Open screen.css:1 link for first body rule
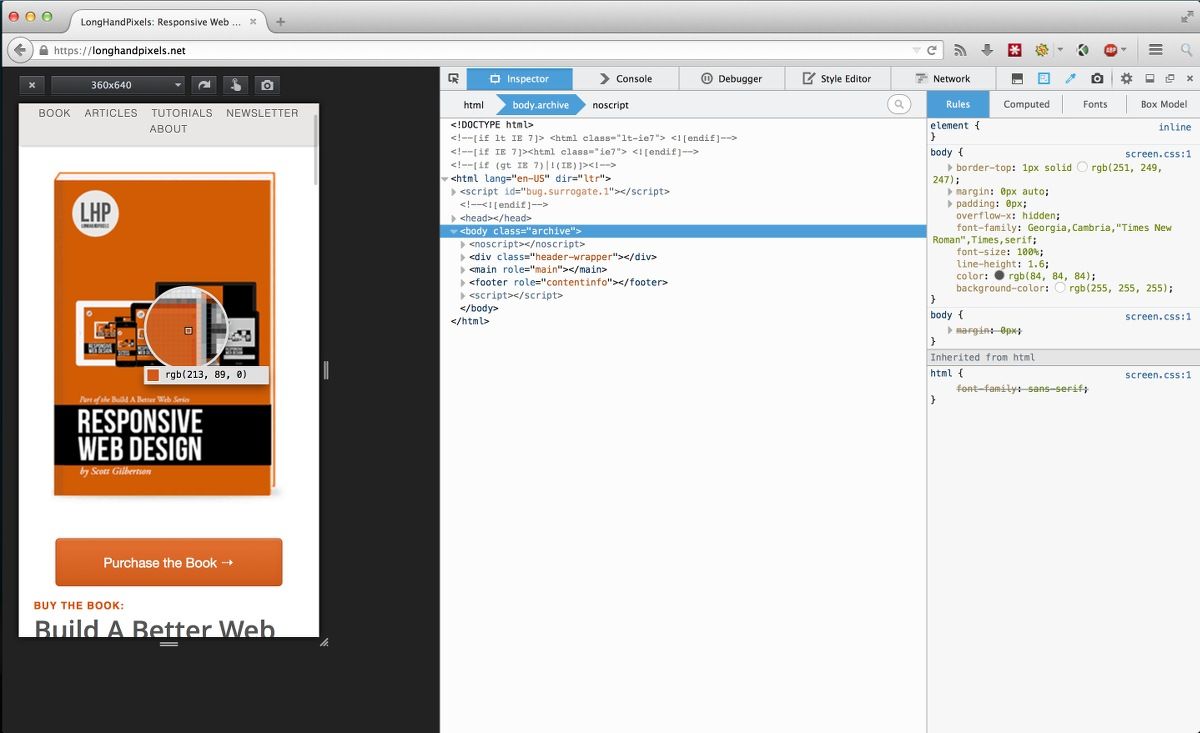1200x733 pixels. coord(1158,154)
